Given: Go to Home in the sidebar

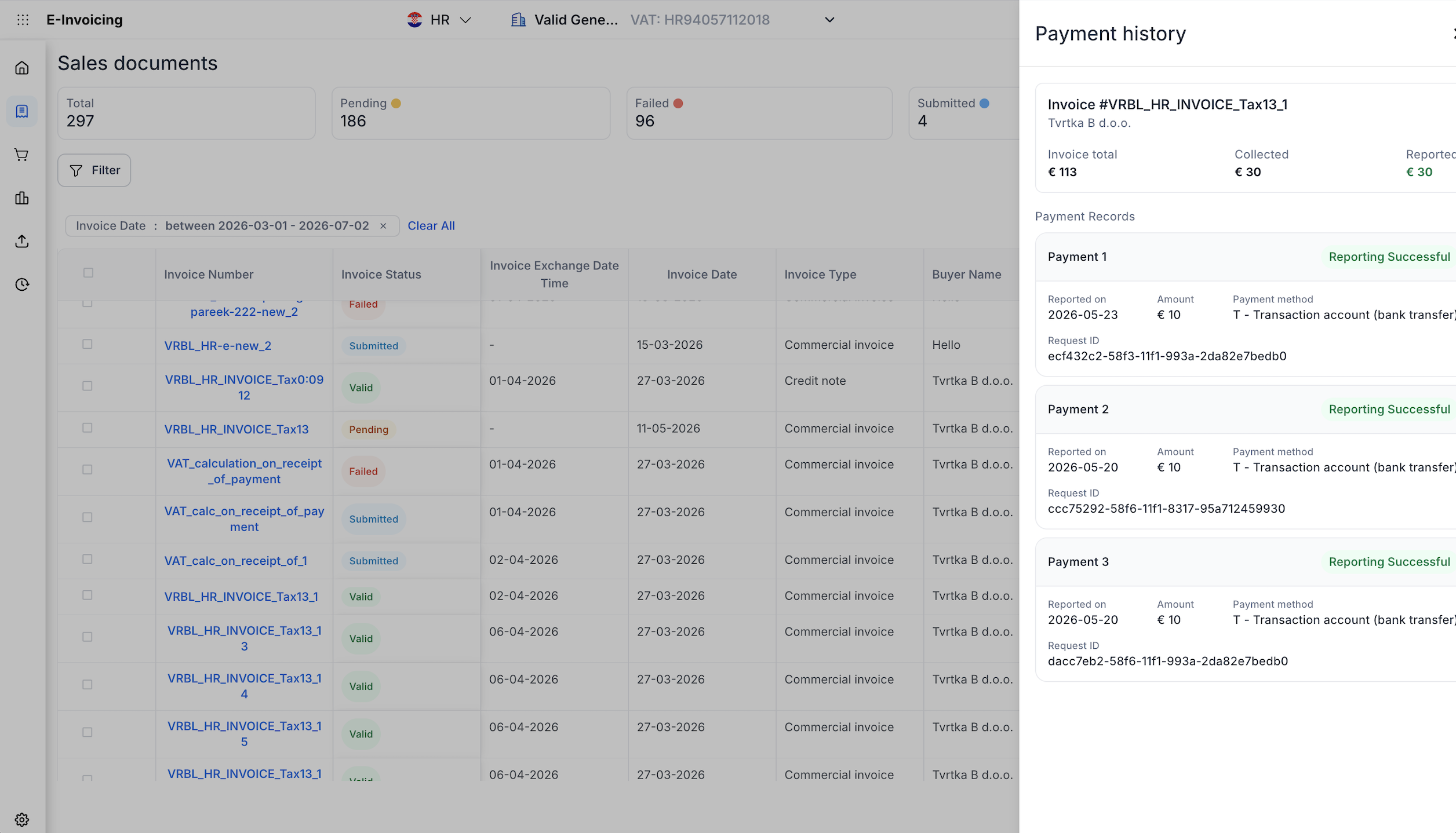Looking at the screenshot, I should [x=22, y=68].
